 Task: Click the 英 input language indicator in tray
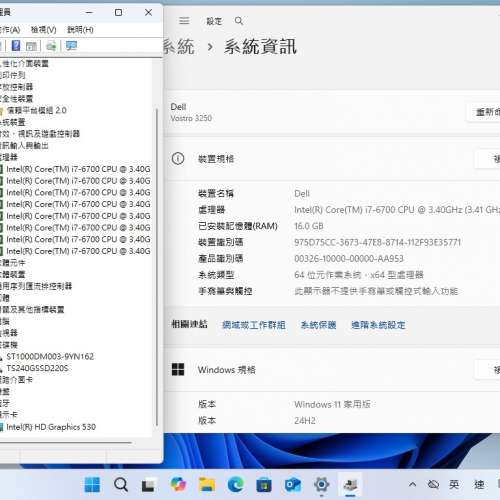(x=454, y=484)
